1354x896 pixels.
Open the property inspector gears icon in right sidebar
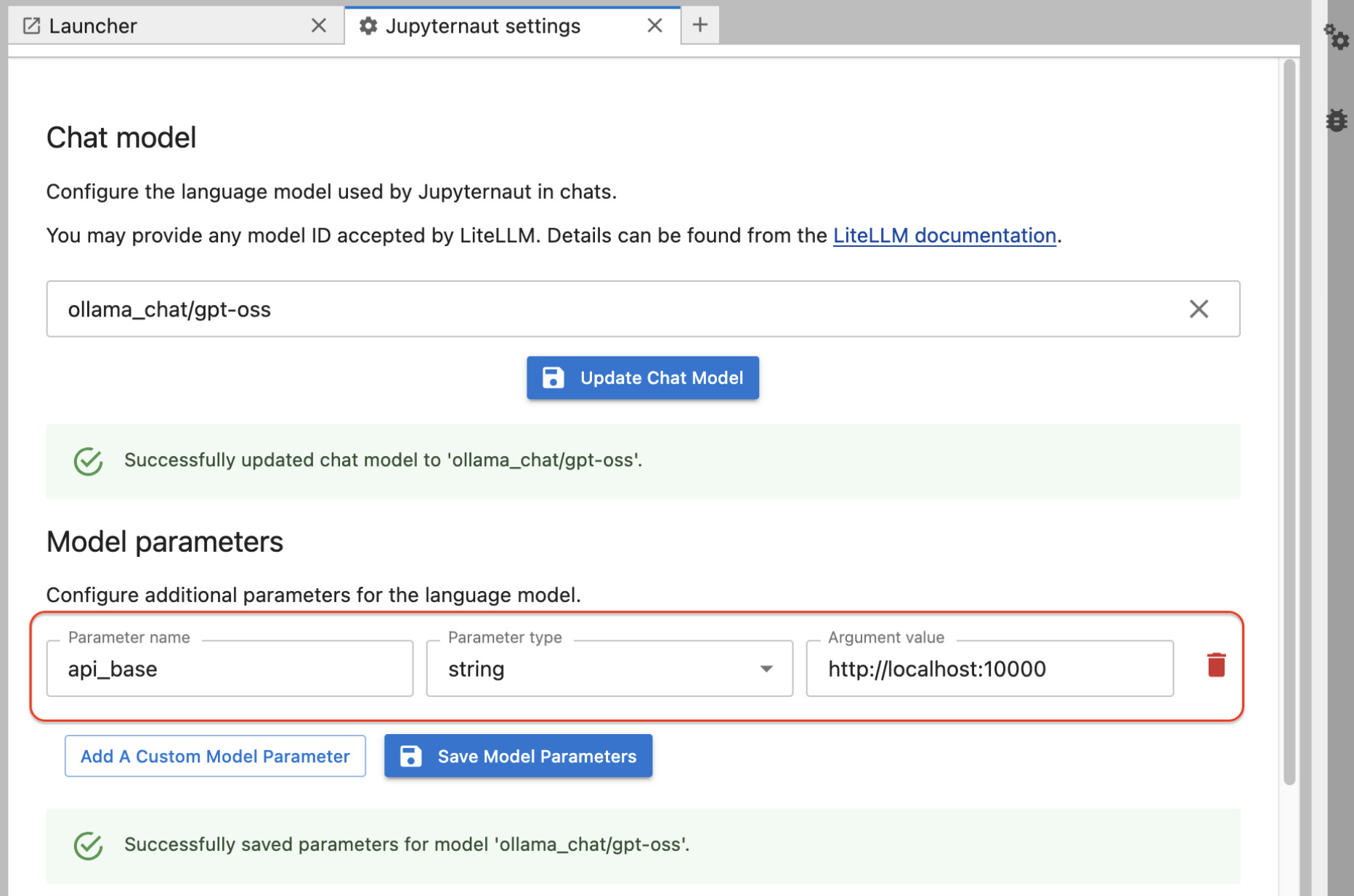pos(1336,36)
